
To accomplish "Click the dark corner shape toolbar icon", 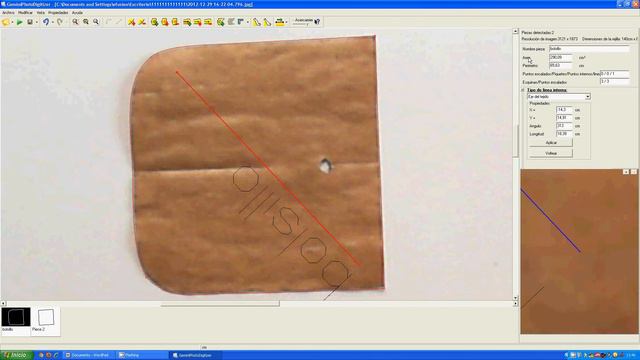I will [240, 22].
